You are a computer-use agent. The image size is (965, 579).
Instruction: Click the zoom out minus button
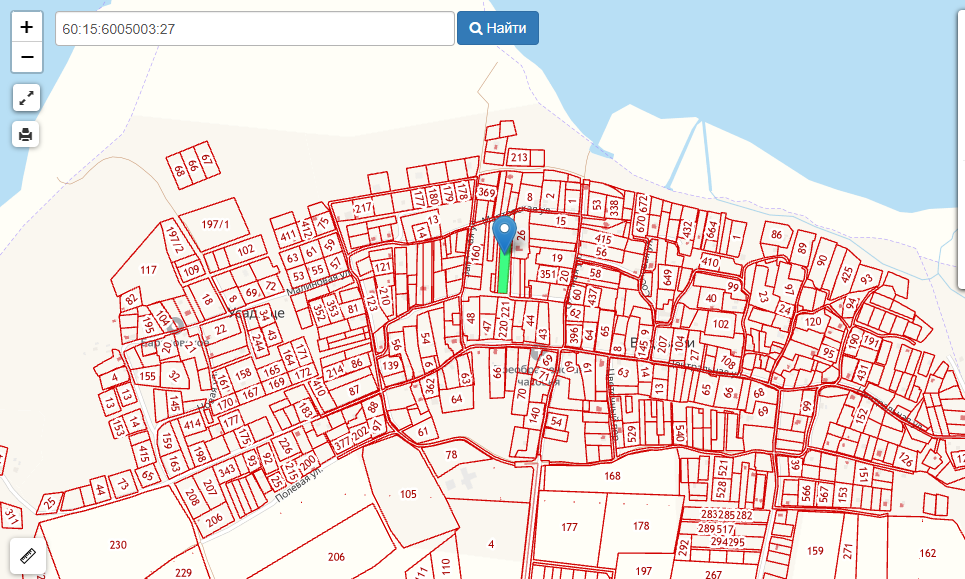click(27, 57)
